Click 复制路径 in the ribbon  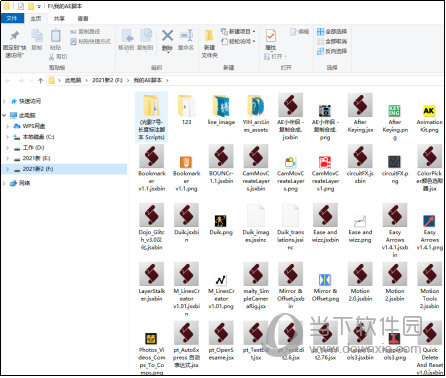pyautogui.click(x=85, y=32)
